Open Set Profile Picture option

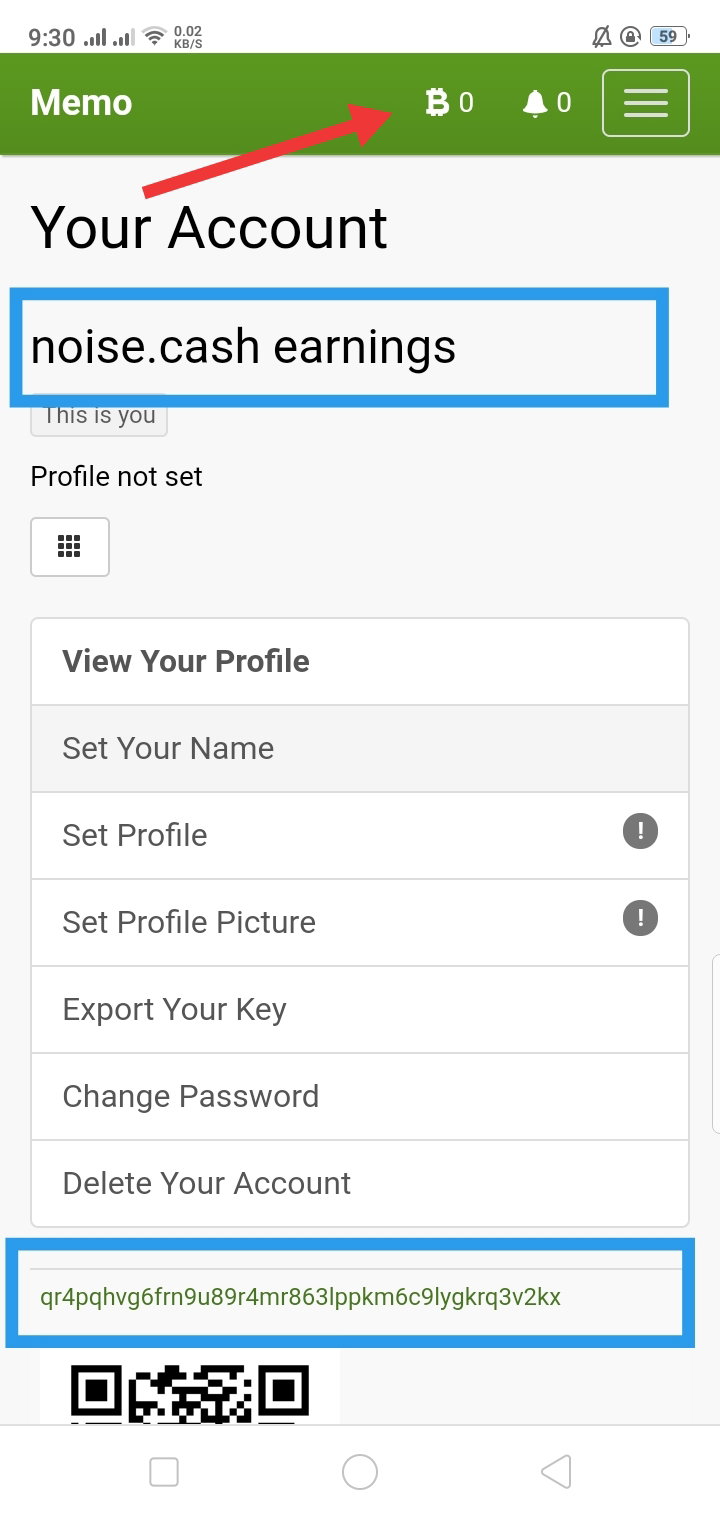coord(360,923)
